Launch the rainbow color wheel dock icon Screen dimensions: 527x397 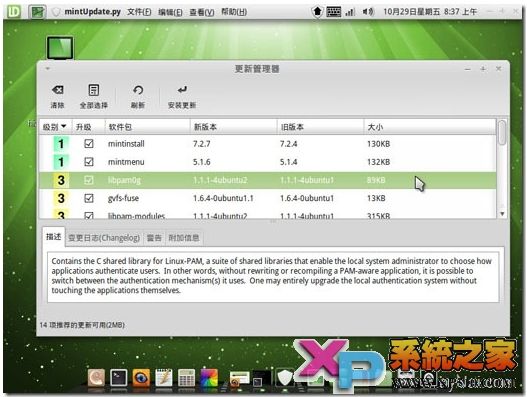tap(209, 378)
